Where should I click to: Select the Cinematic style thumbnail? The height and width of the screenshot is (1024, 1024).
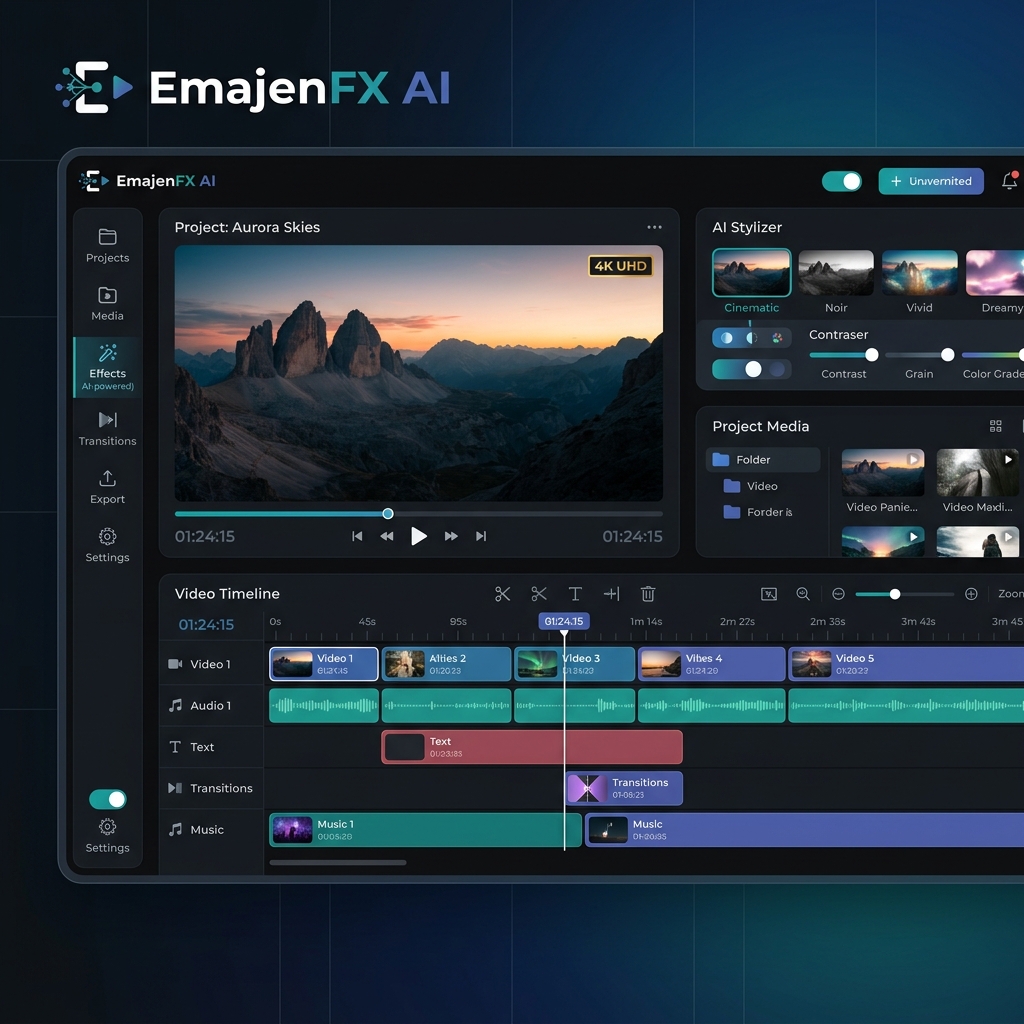pos(752,273)
